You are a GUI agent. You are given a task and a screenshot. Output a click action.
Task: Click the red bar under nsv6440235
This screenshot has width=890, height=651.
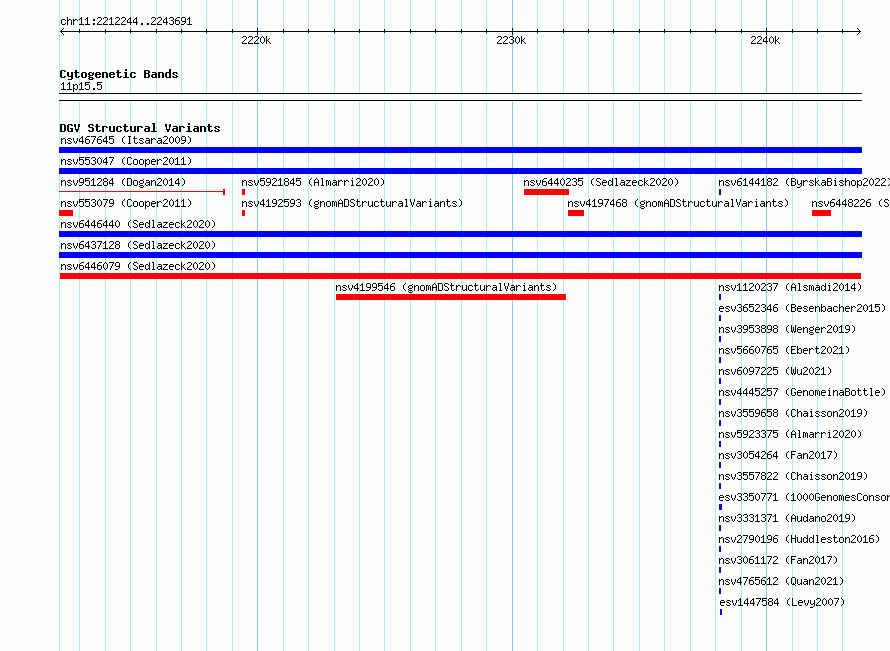pos(546,192)
